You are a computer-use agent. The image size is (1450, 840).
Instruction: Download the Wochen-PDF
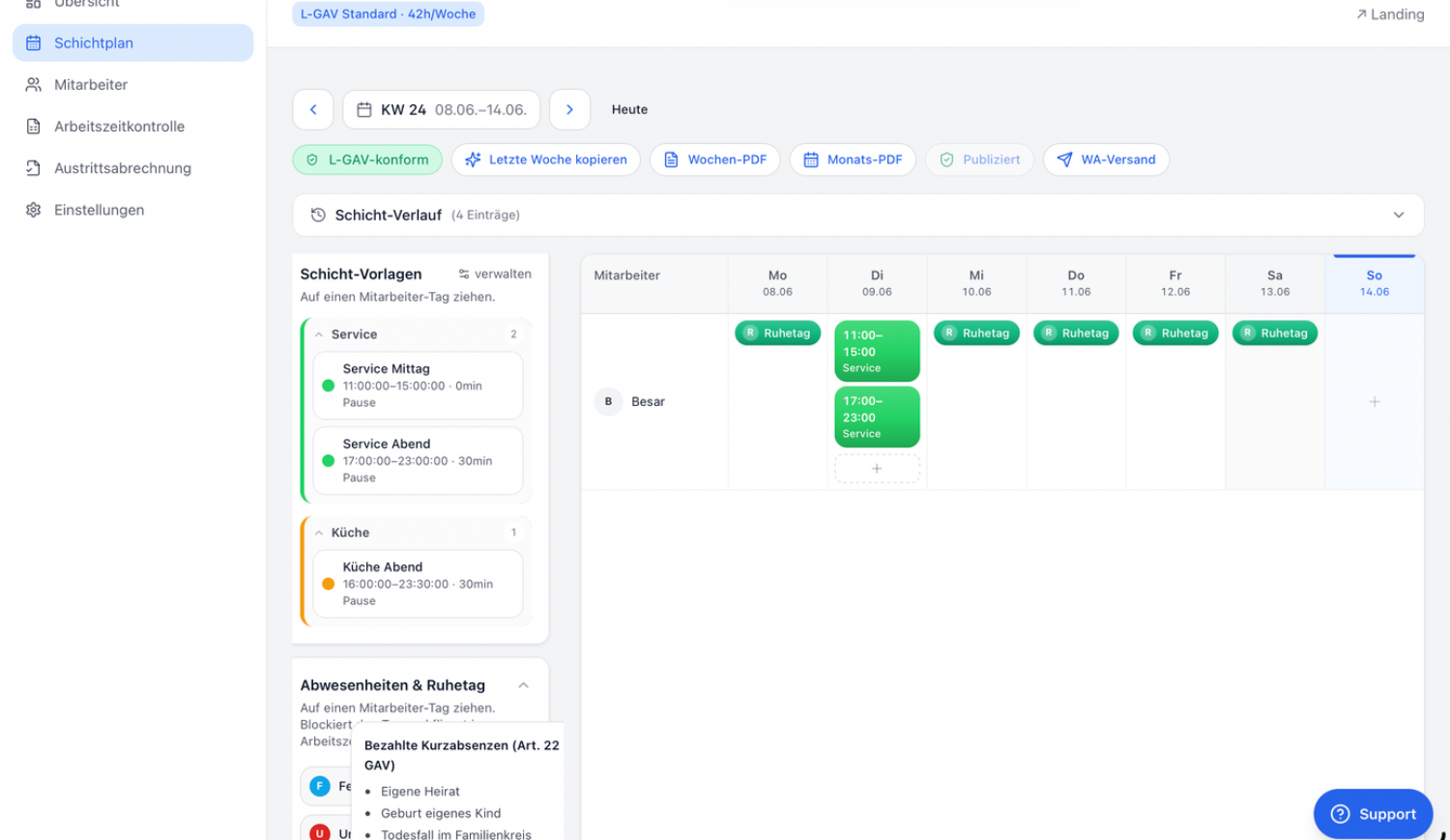coord(714,159)
